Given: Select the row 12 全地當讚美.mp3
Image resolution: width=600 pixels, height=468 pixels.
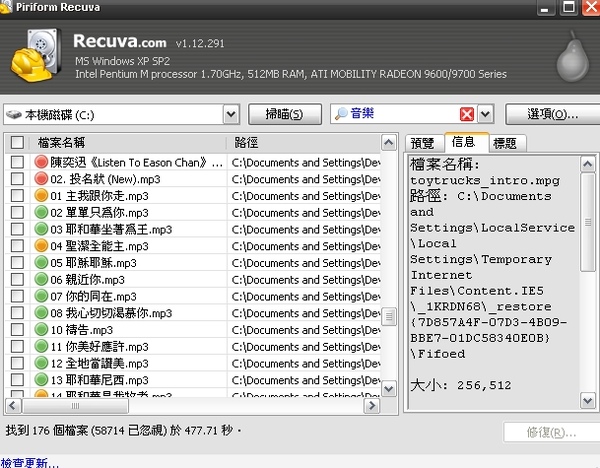Looking at the screenshot, I should tap(193, 363).
